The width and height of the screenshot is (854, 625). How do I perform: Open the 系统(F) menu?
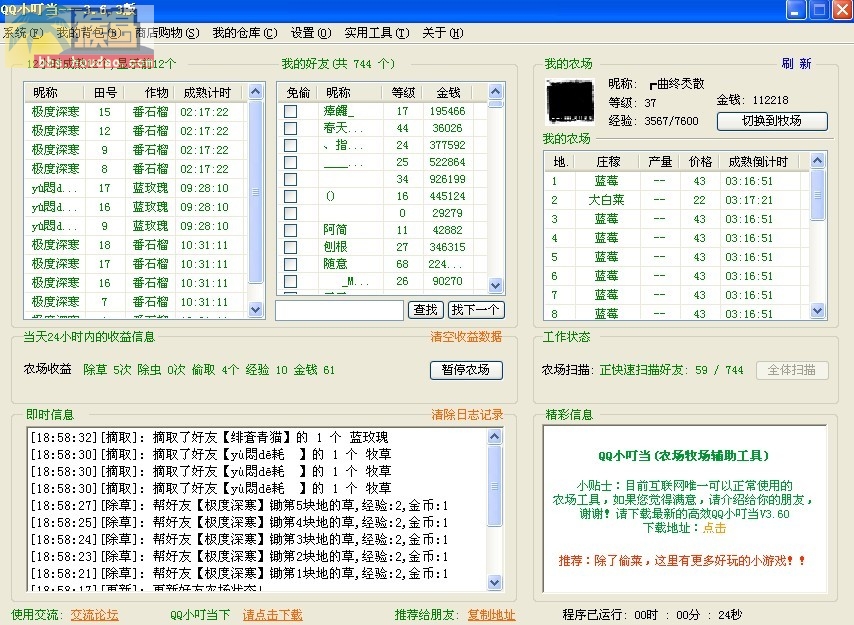[x=22, y=33]
